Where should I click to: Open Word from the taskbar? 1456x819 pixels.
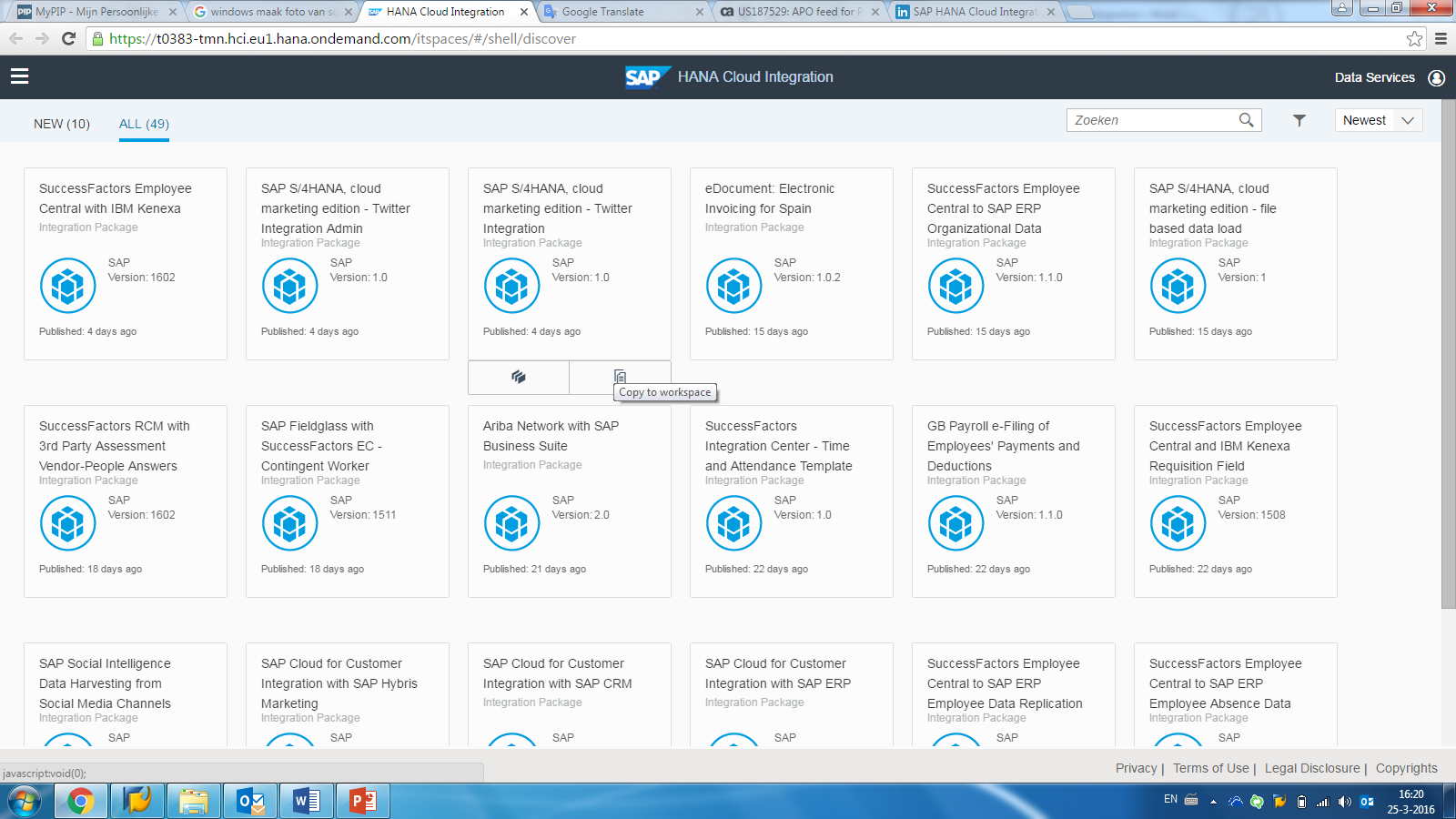coord(307,802)
